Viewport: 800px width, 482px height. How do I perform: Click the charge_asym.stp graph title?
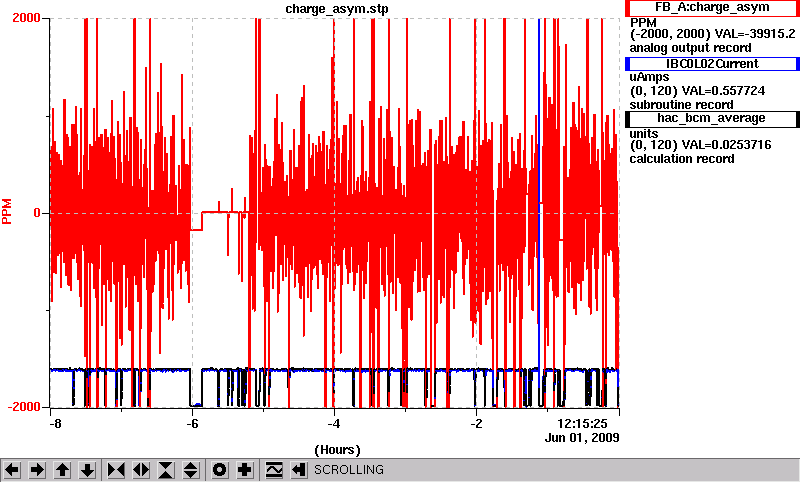[x=337, y=9]
